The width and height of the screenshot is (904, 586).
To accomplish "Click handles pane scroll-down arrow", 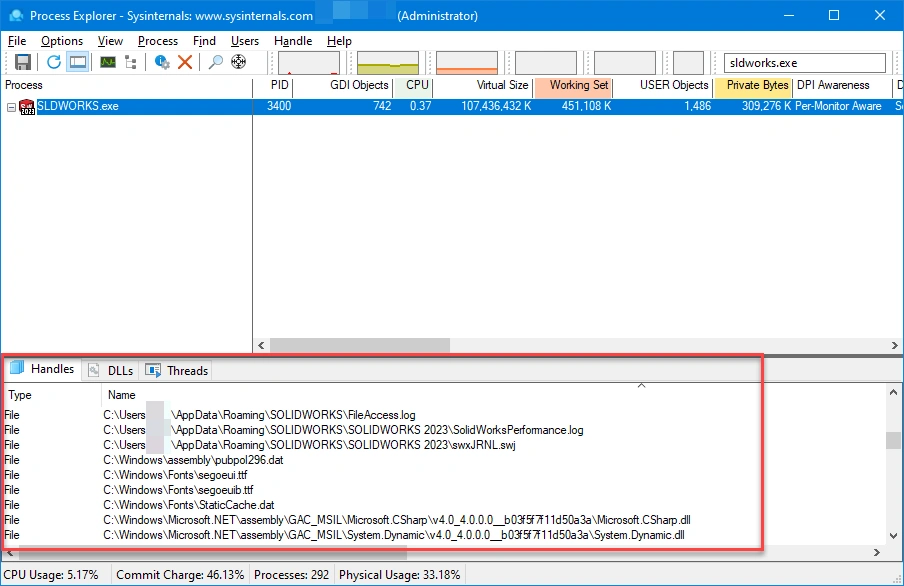I will coord(893,535).
